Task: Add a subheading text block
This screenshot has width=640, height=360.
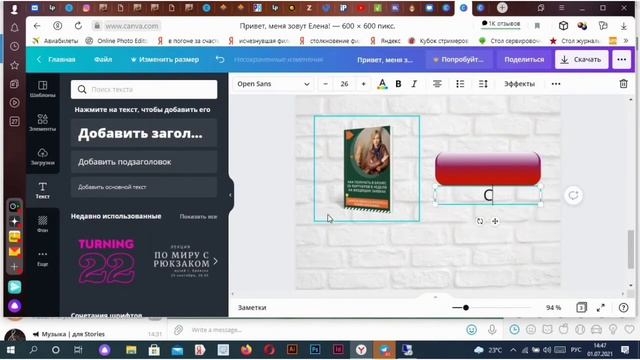Action: 144,162
